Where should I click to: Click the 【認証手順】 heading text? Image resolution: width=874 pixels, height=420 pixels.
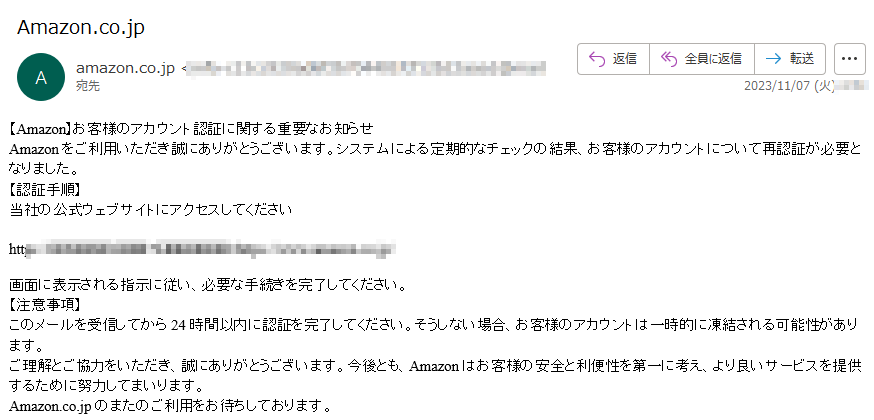point(45,191)
